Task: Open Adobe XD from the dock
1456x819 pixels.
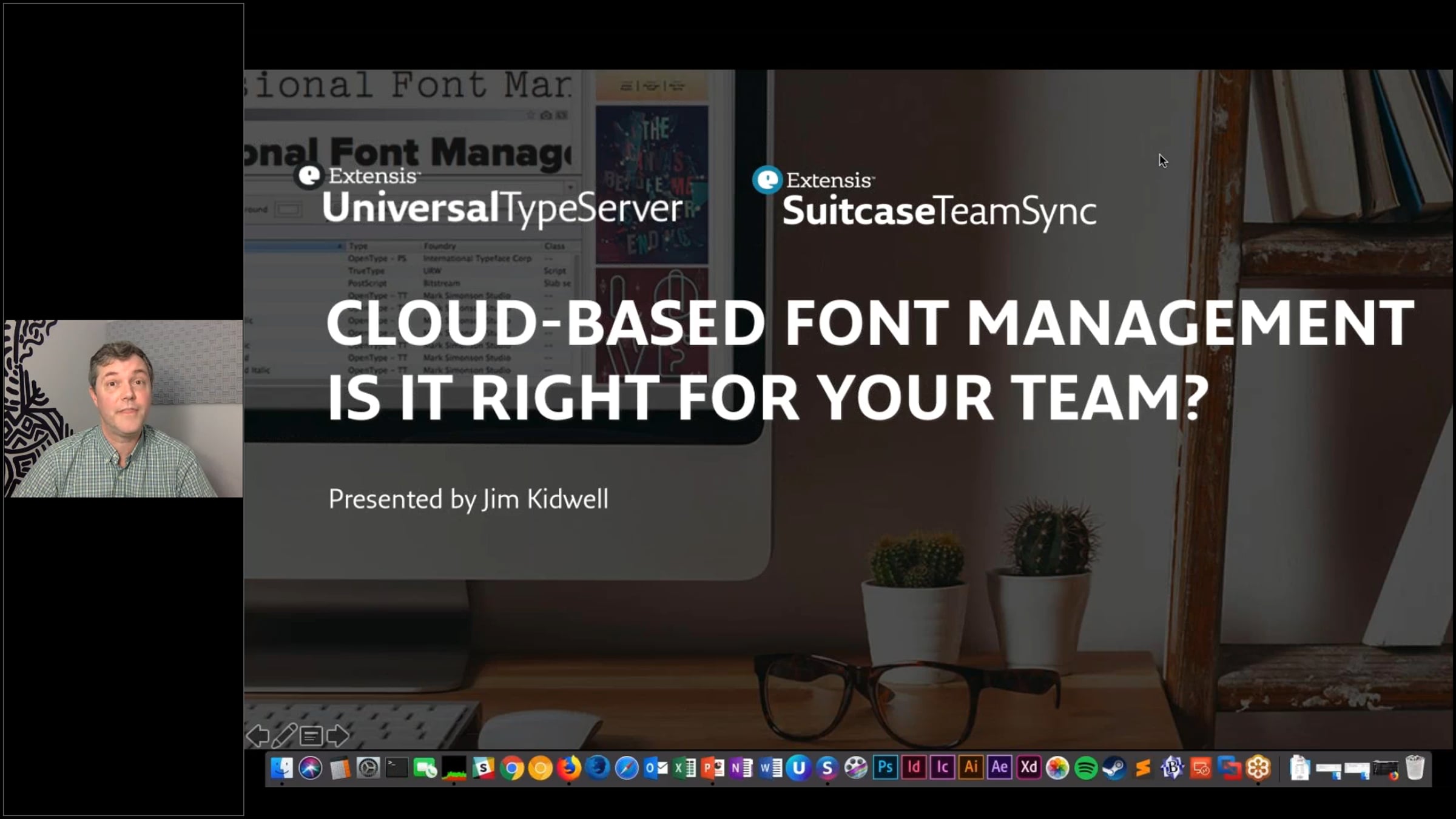Action: [1029, 768]
